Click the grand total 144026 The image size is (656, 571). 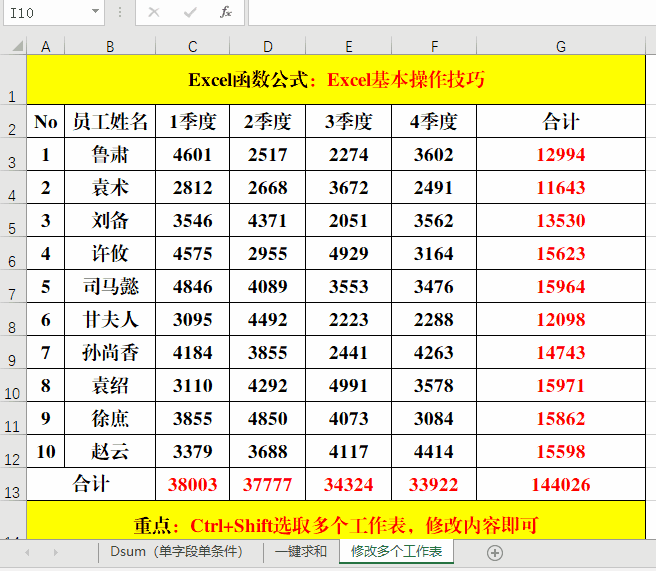pos(561,484)
